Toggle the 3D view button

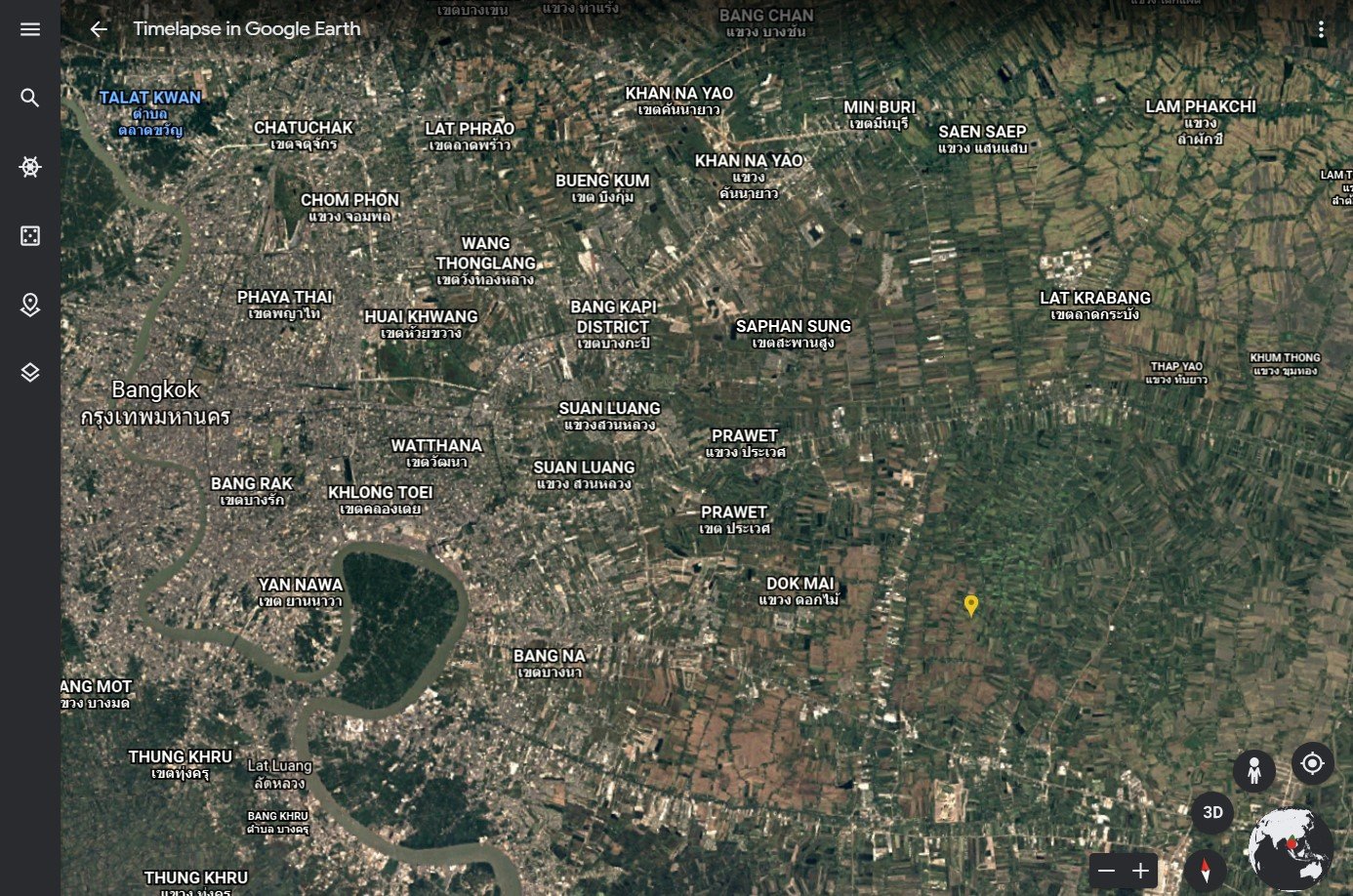pos(1212,812)
